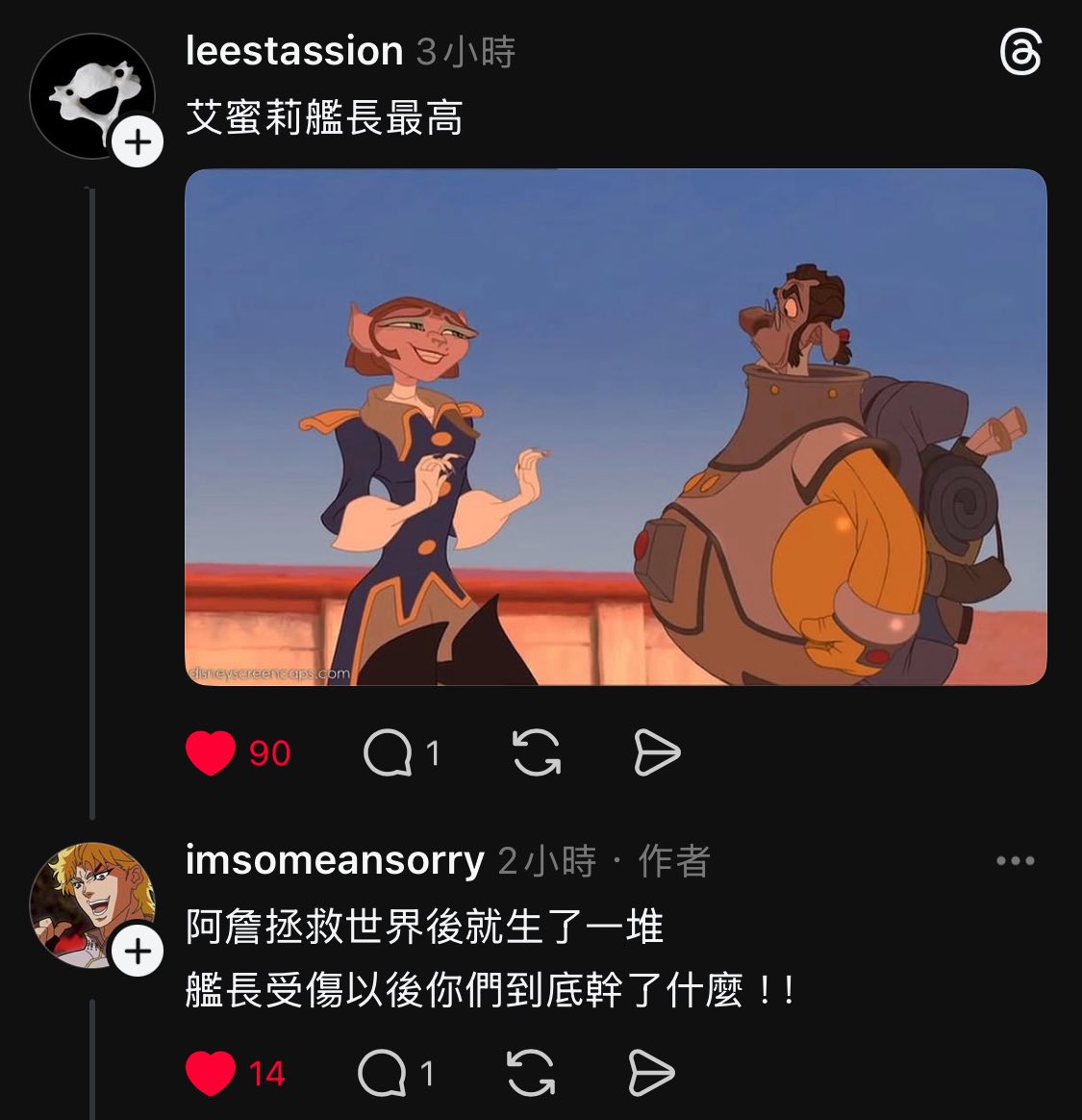Open the 3小時 timestamp of the post
The height and width of the screenshot is (1120, 1082).
tap(466, 52)
